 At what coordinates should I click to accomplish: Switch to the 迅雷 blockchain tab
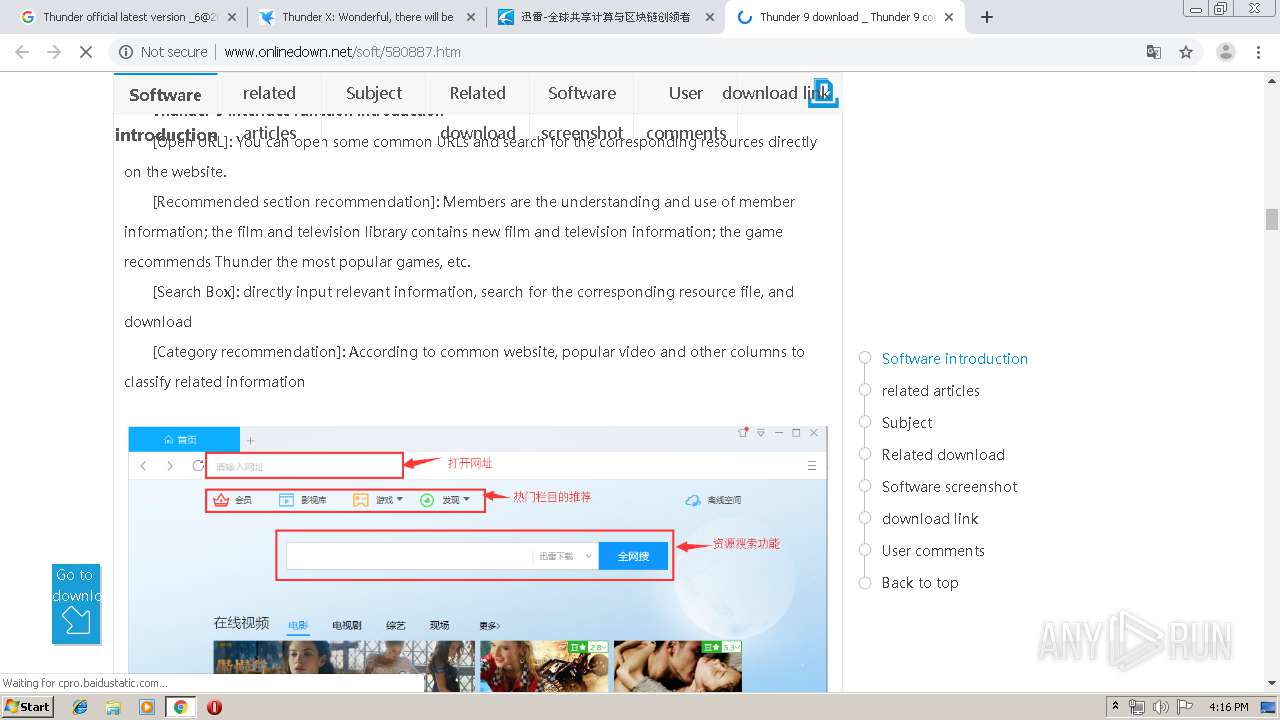coord(604,17)
